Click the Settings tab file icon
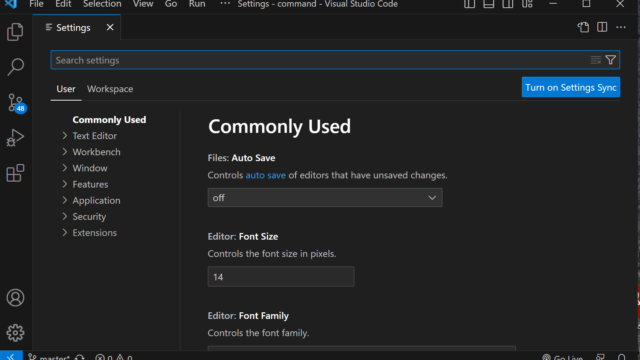 49,27
